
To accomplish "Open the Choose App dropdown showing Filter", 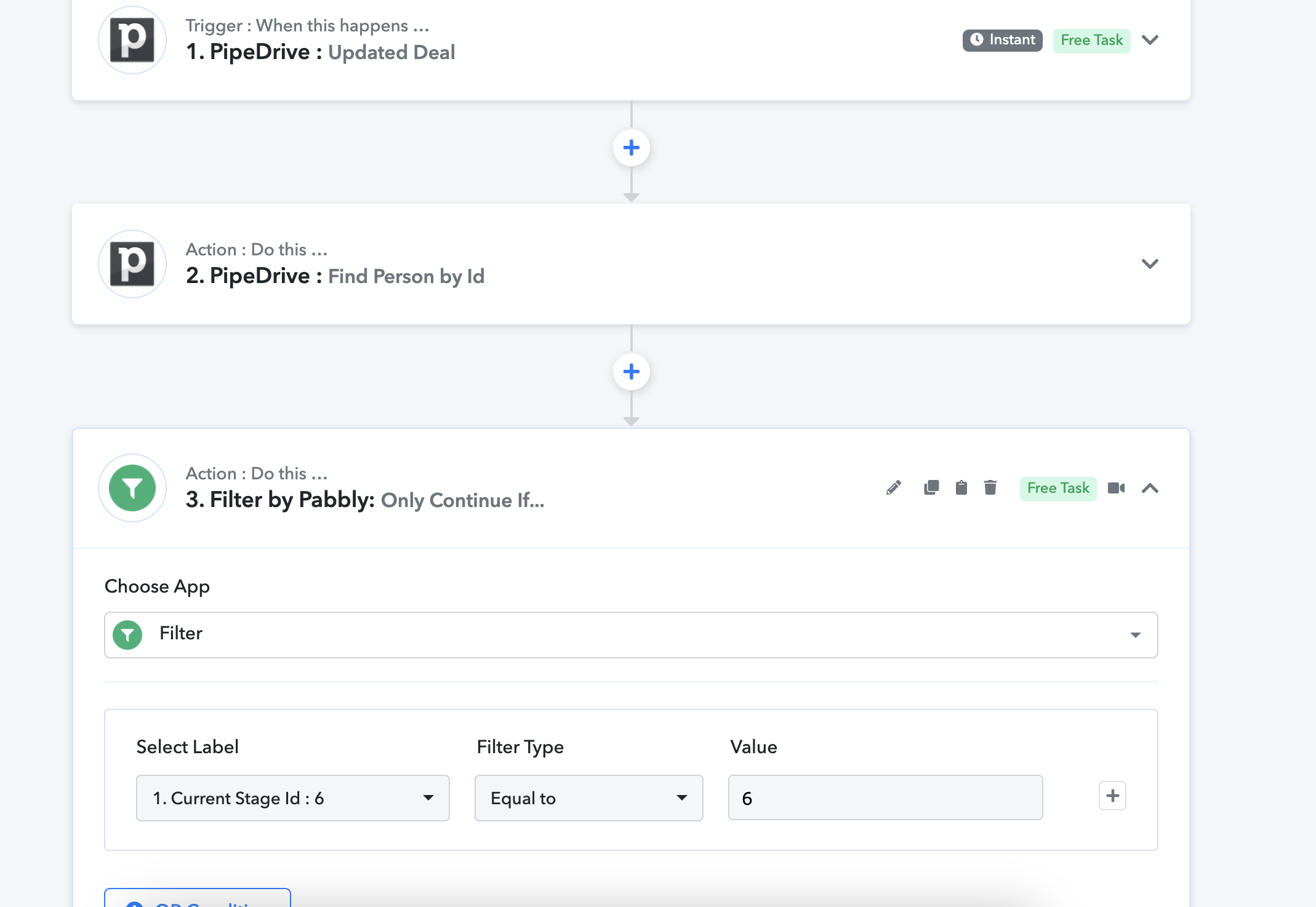I will (x=631, y=634).
